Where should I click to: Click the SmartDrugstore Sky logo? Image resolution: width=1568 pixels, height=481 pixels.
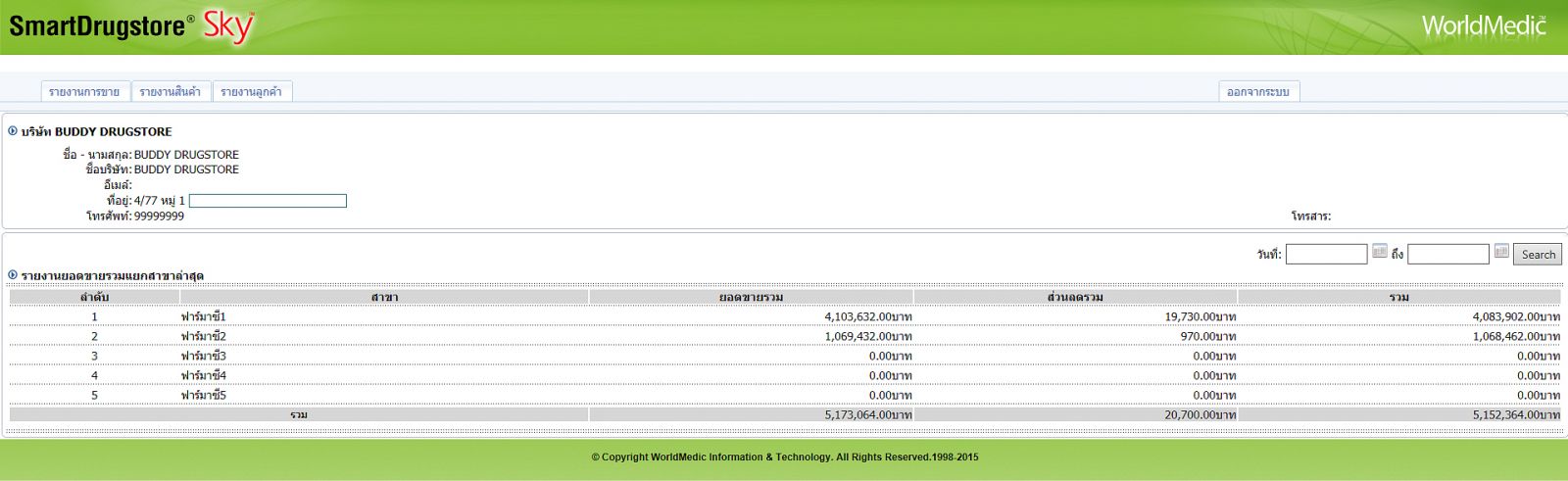coord(131,26)
